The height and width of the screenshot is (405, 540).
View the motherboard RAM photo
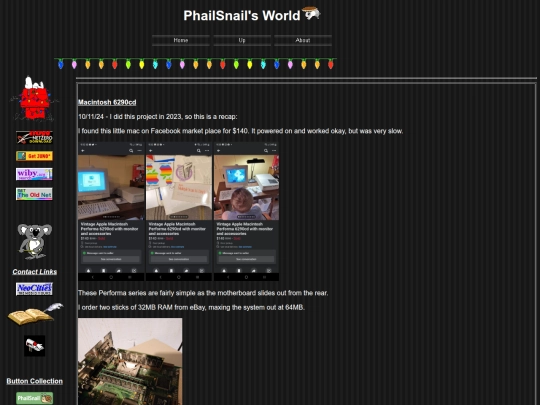(x=130, y=362)
